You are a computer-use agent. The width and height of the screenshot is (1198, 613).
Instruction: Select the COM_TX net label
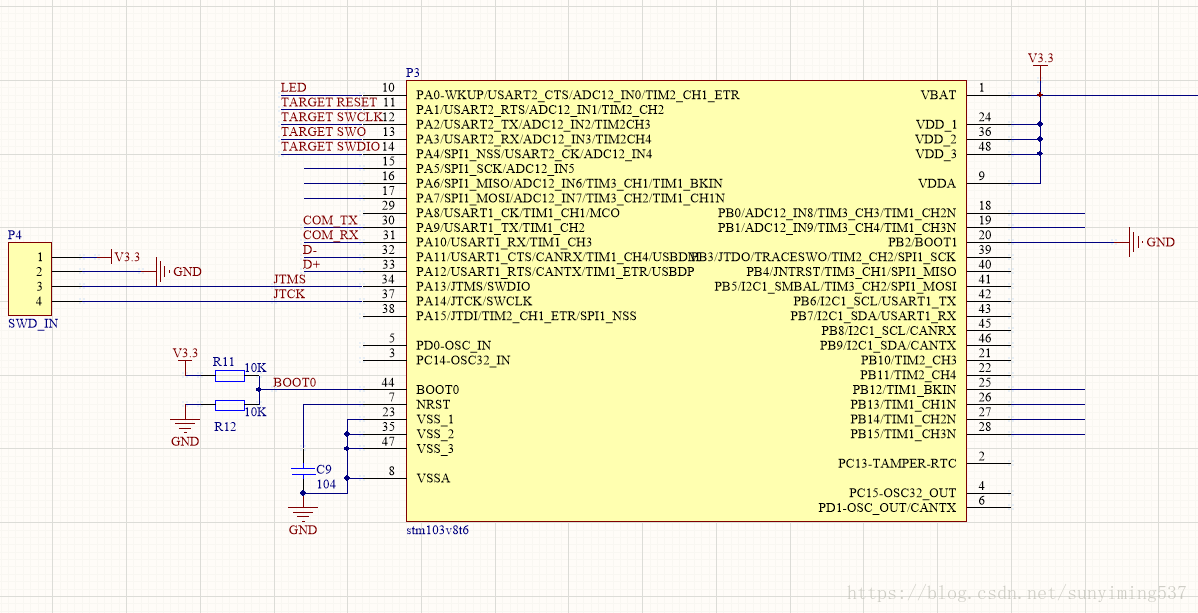(330, 221)
